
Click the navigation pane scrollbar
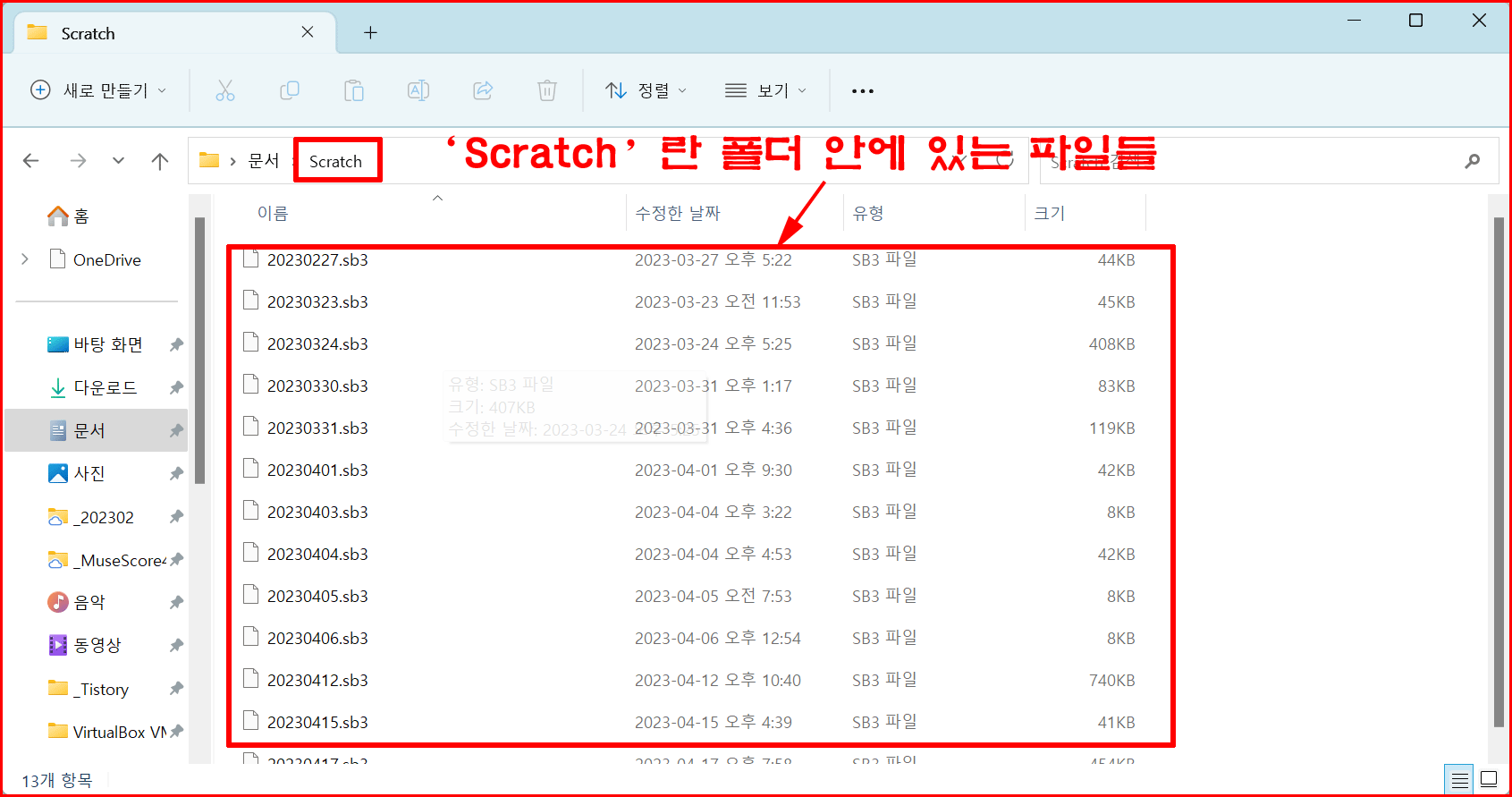(200, 349)
